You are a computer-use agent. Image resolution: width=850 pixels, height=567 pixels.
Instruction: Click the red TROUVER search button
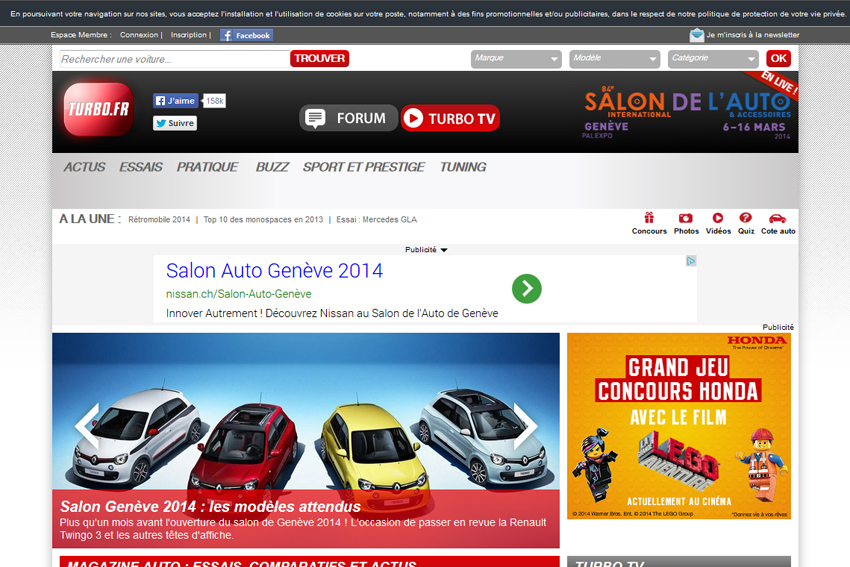[319, 59]
